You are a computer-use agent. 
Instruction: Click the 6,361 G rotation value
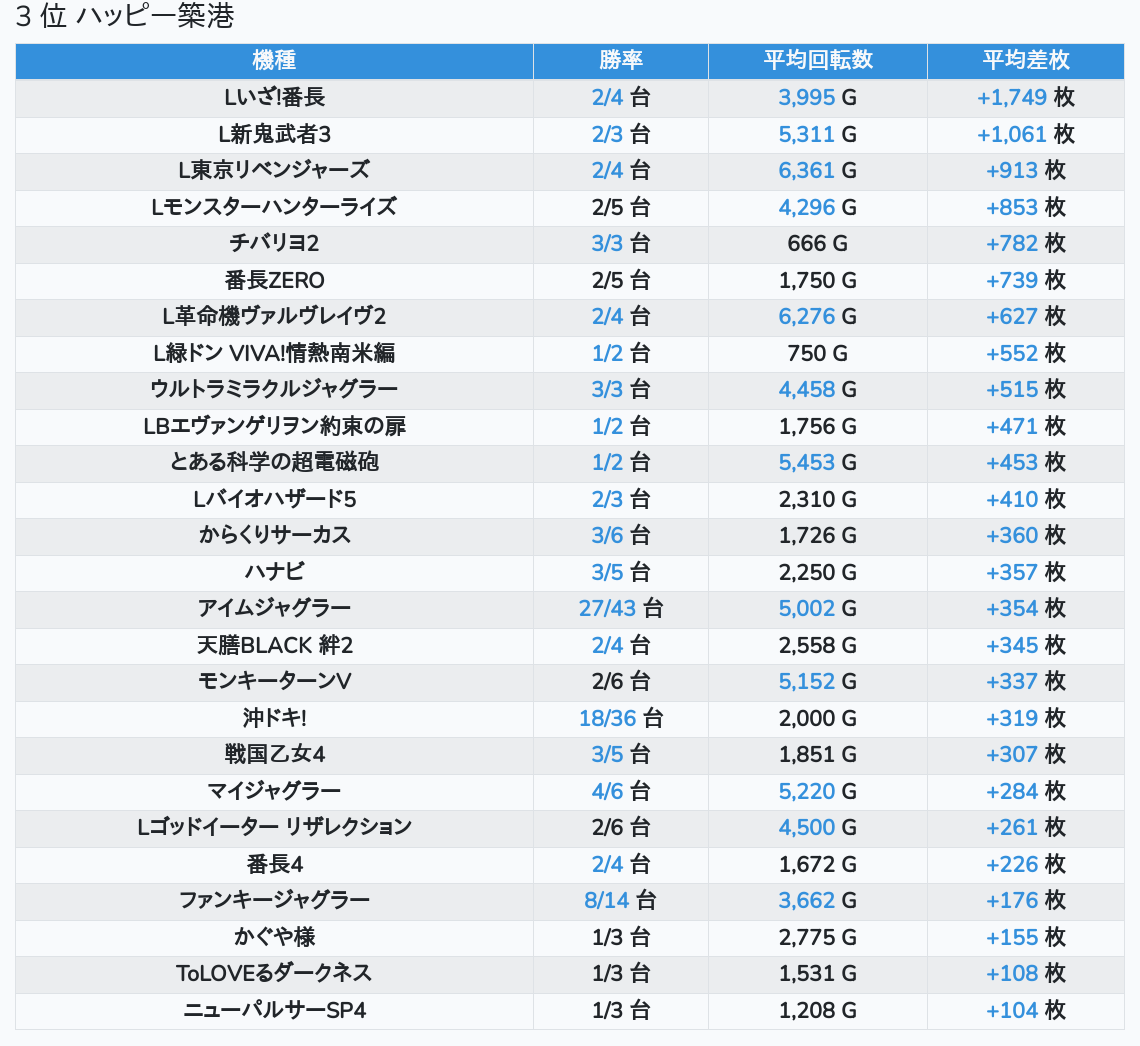806,170
